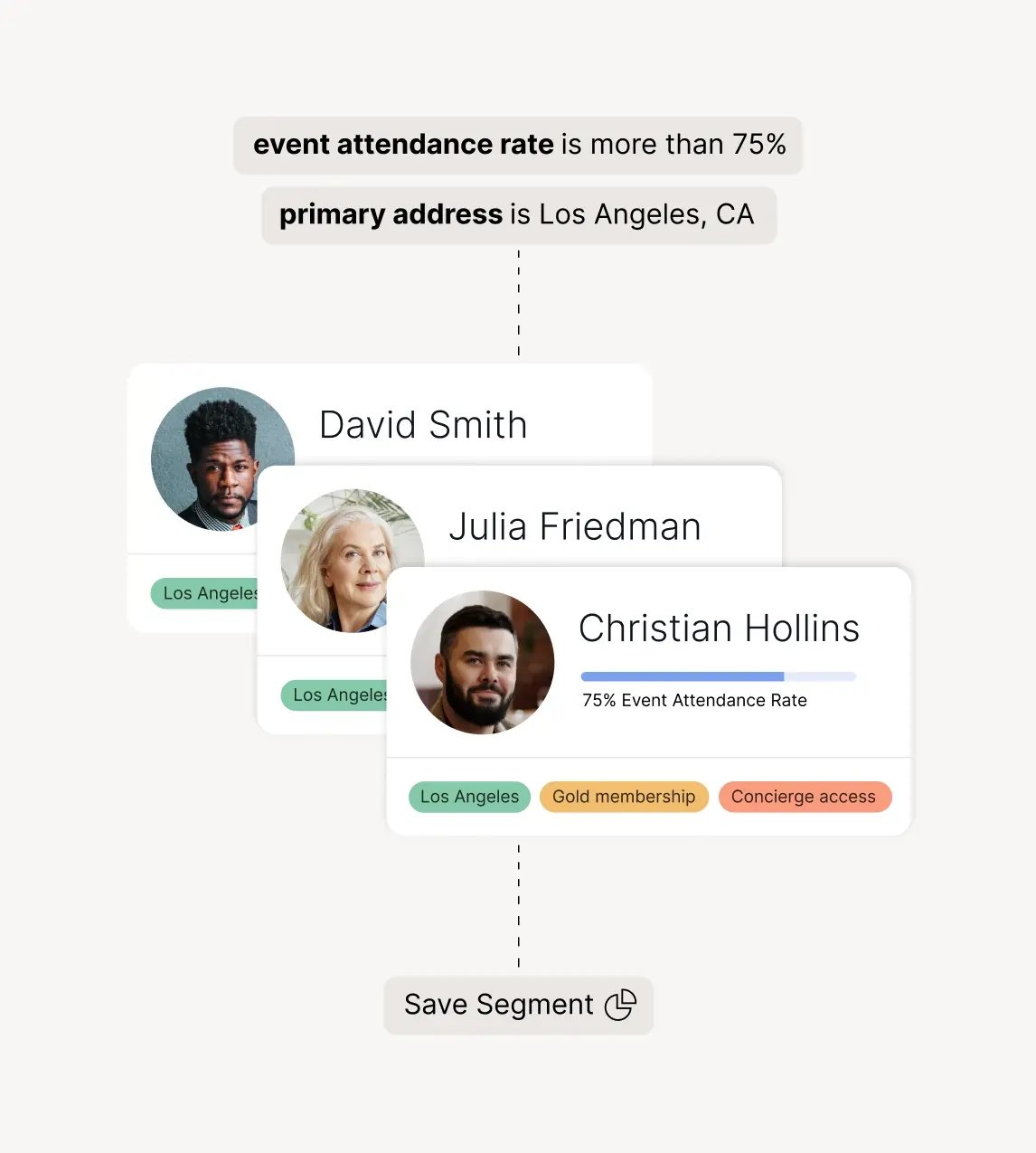Viewport: 1036px width, 1153px height.
Task: Select the Concierge access tag
Action: [x=804, y=797]
